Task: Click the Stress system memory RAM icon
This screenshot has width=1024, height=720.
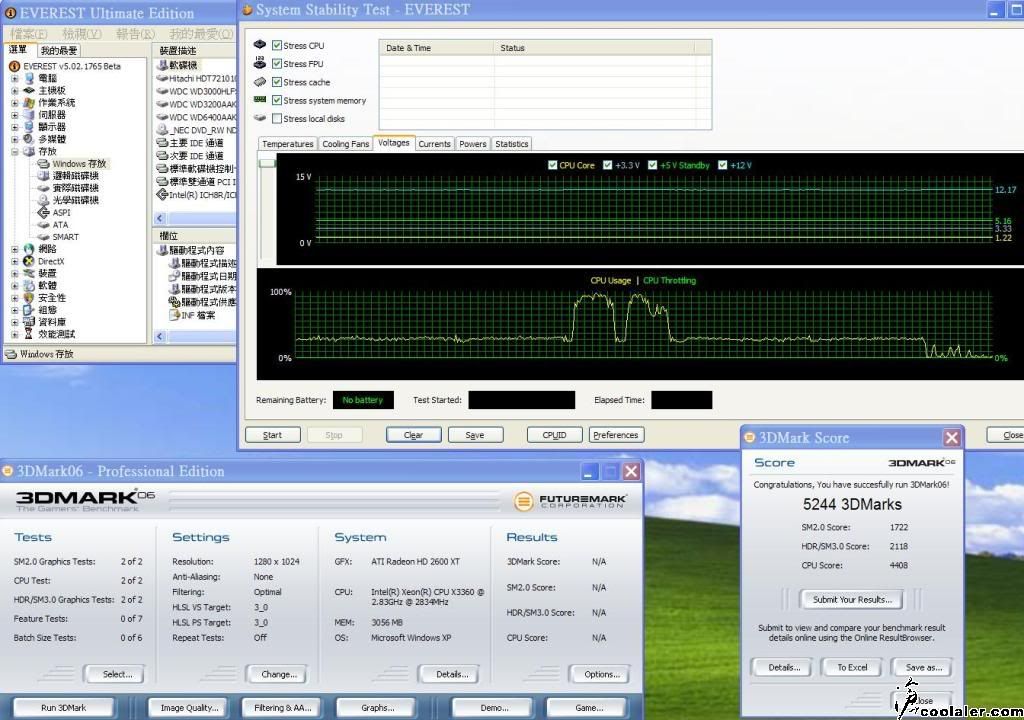Action: point(260,100)
